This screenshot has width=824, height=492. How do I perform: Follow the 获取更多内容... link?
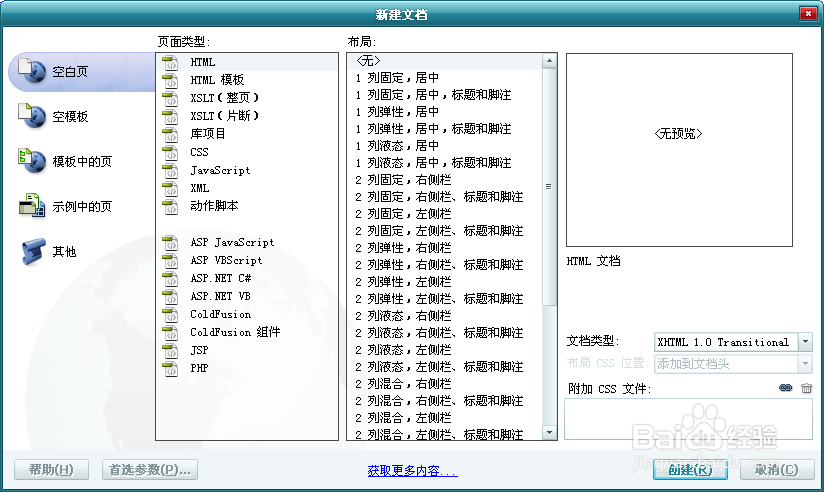[413, 470]
